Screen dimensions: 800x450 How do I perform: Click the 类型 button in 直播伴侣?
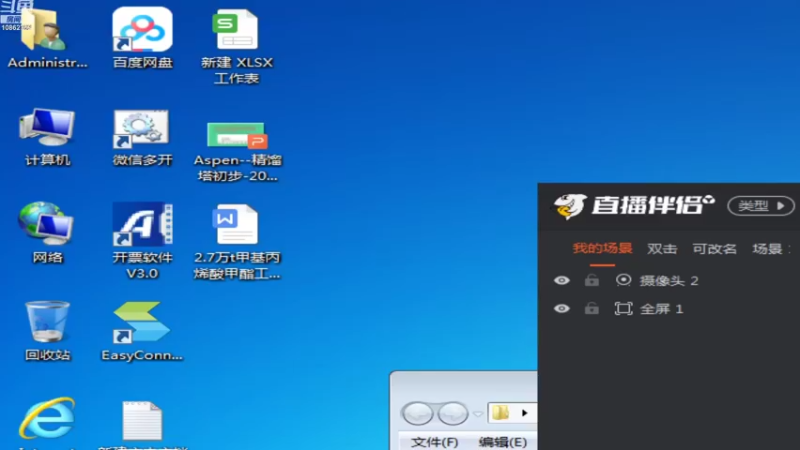(x=761, y=206)
